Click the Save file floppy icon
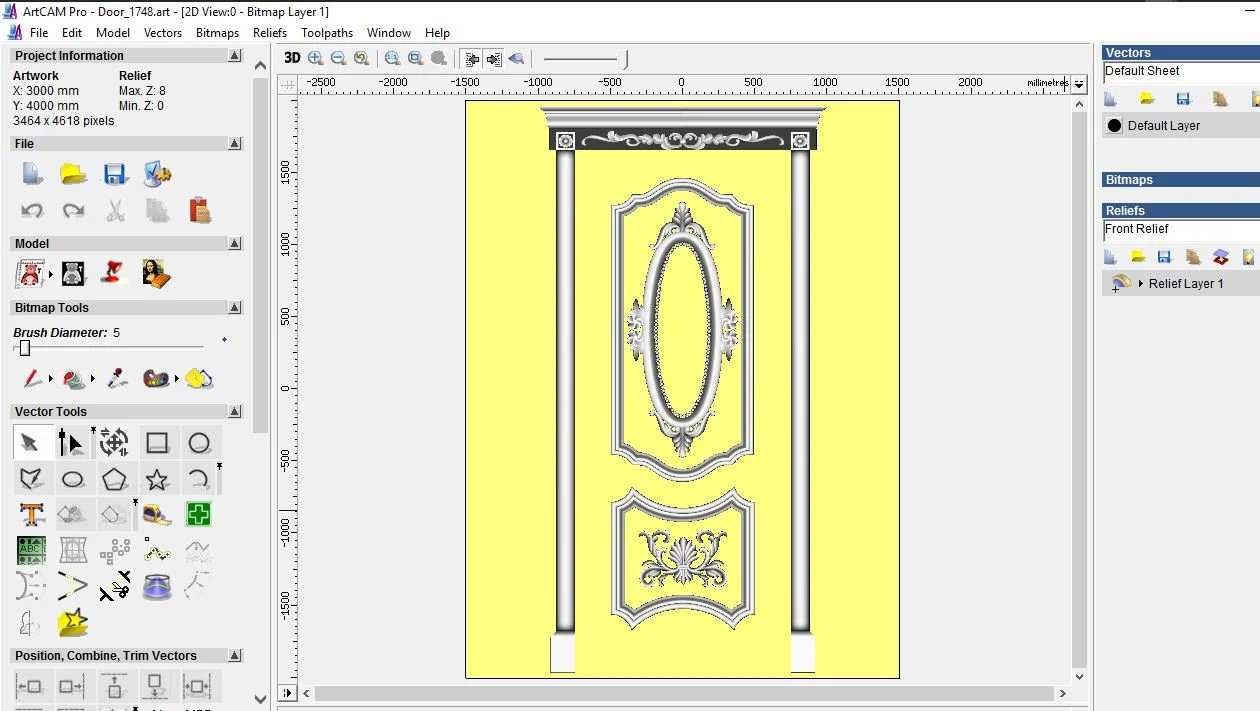This screenshot has height=711, width=1260. 115,174
